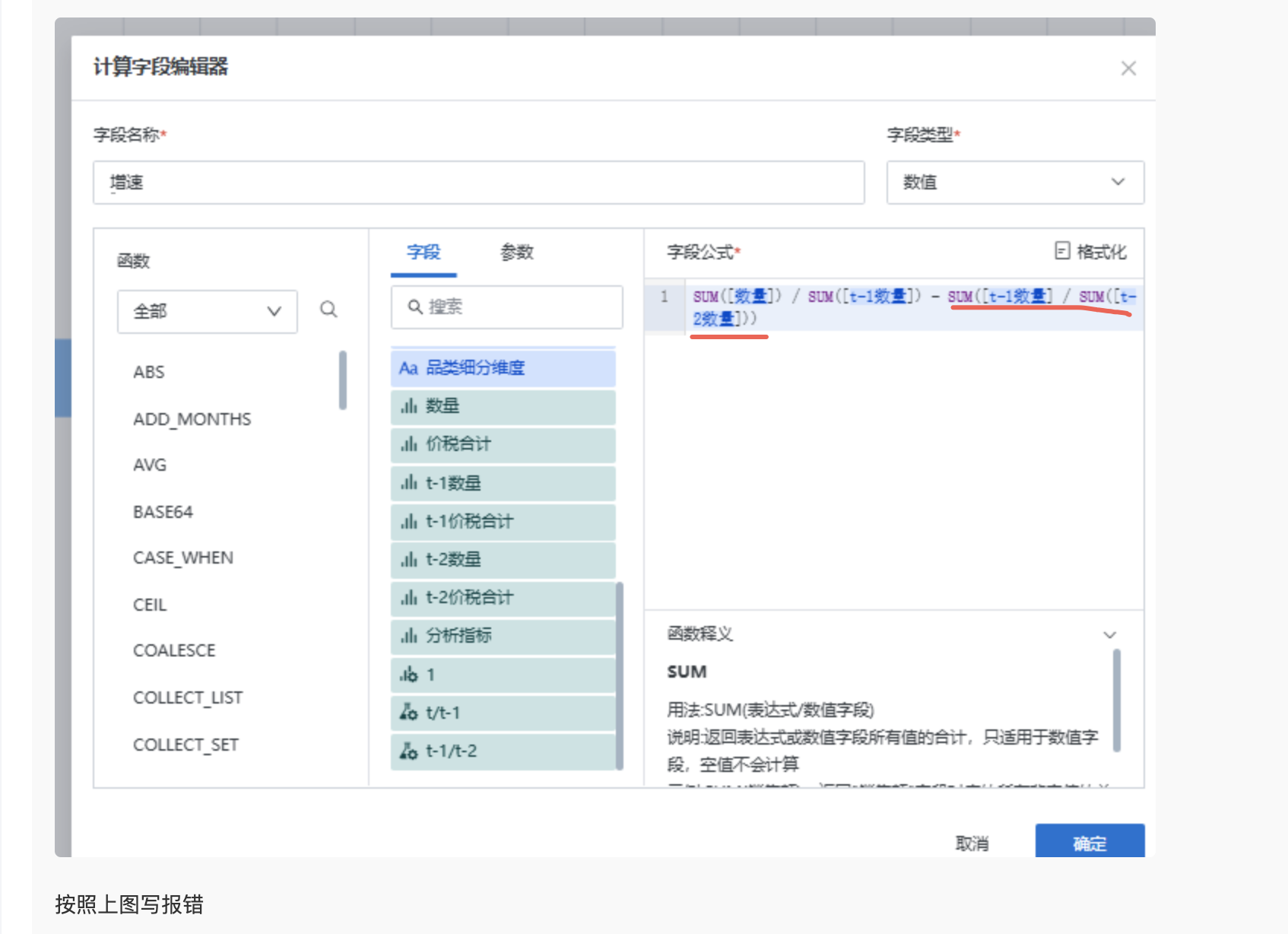
Task: Collapse the 函数释义 section
Action: 1110,634
